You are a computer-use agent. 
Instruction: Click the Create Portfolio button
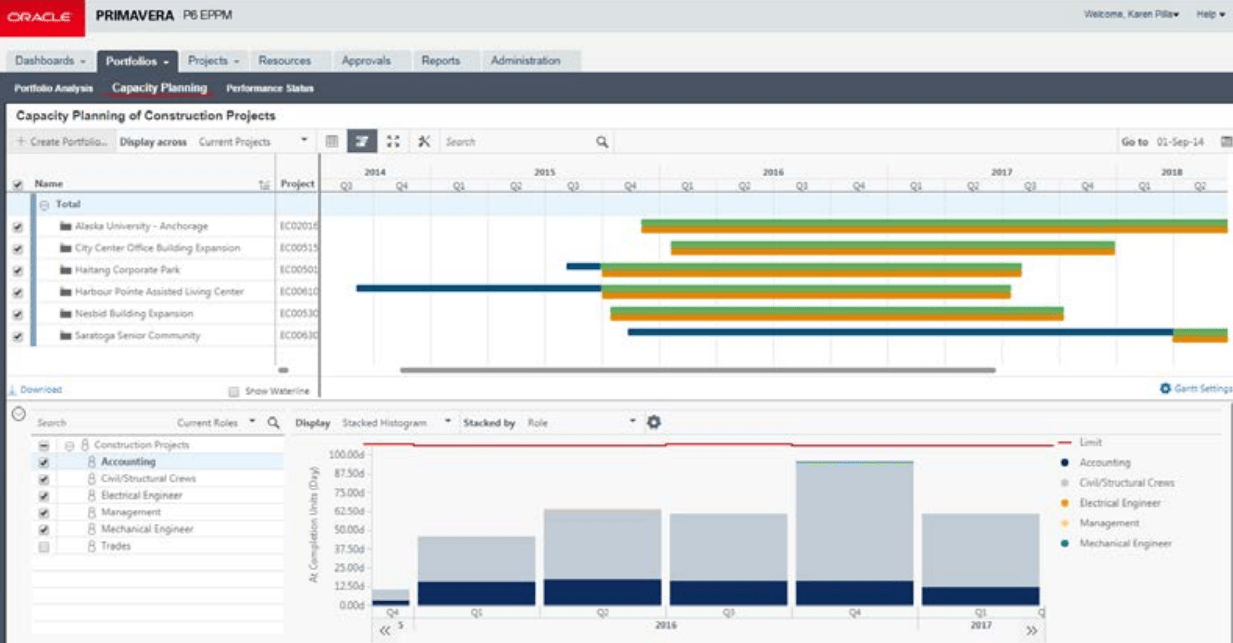click(62, 142)
